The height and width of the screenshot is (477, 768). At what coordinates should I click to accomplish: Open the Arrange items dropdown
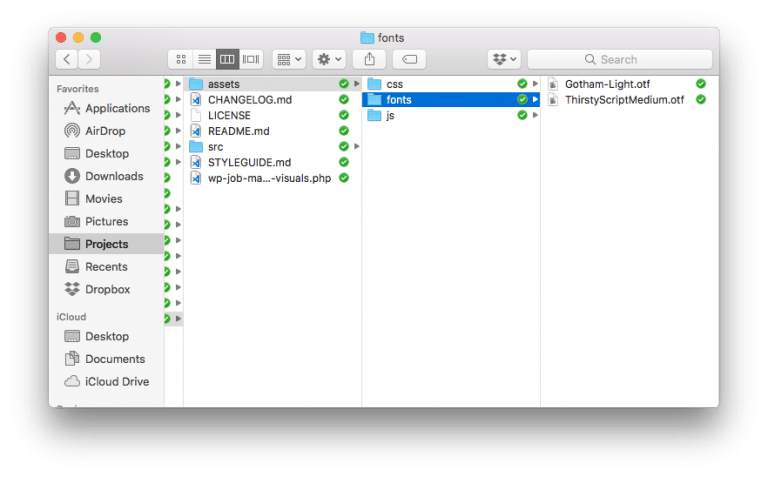(288, 60)
